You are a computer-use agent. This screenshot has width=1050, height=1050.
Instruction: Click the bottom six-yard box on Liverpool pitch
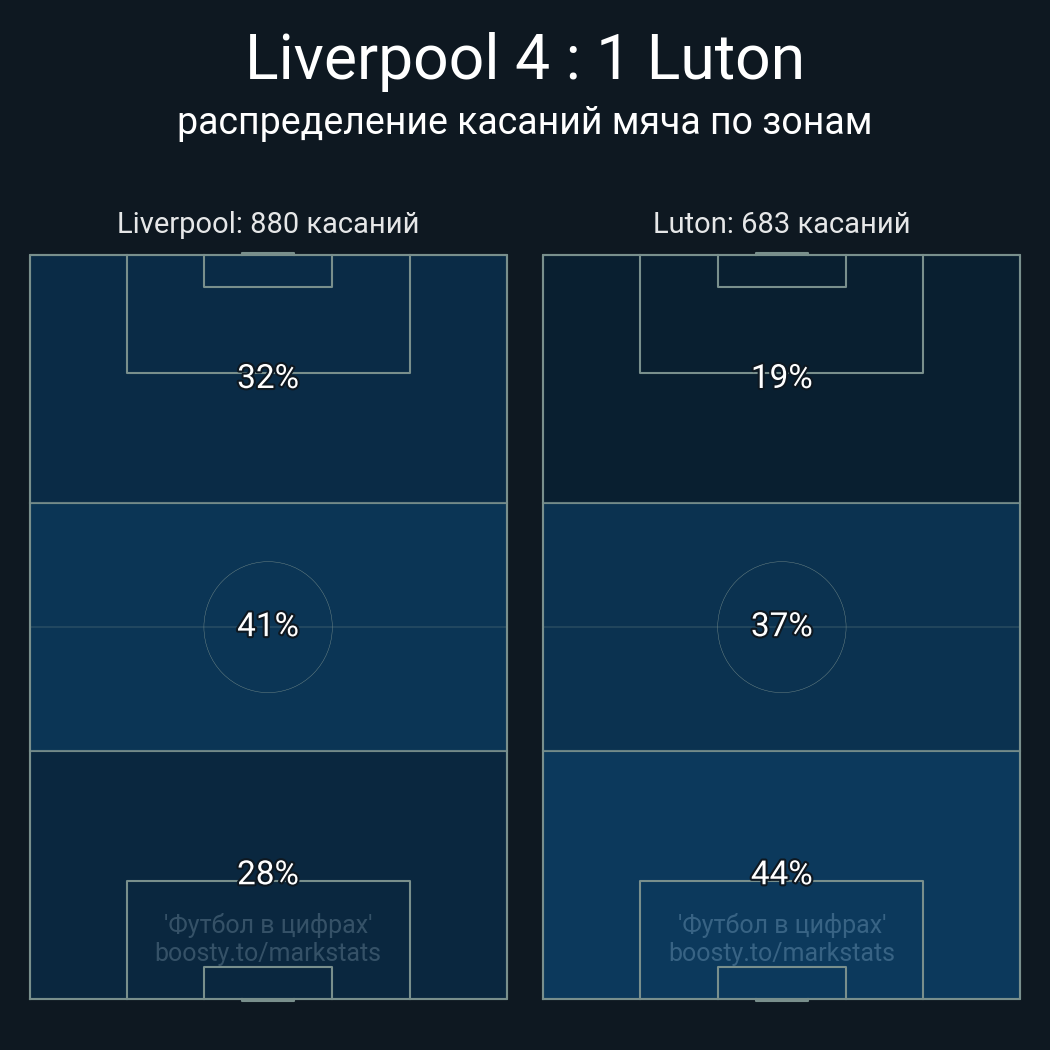coord(268,982)
